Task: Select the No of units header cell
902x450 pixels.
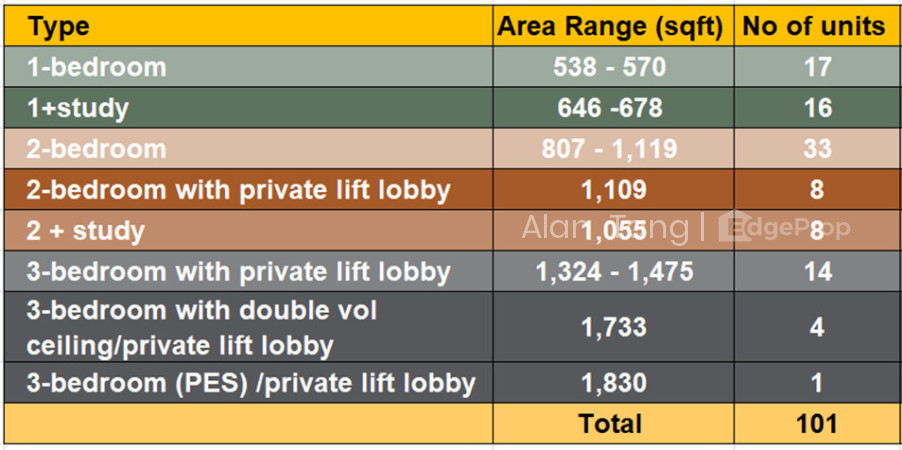Action: point(817,26)
